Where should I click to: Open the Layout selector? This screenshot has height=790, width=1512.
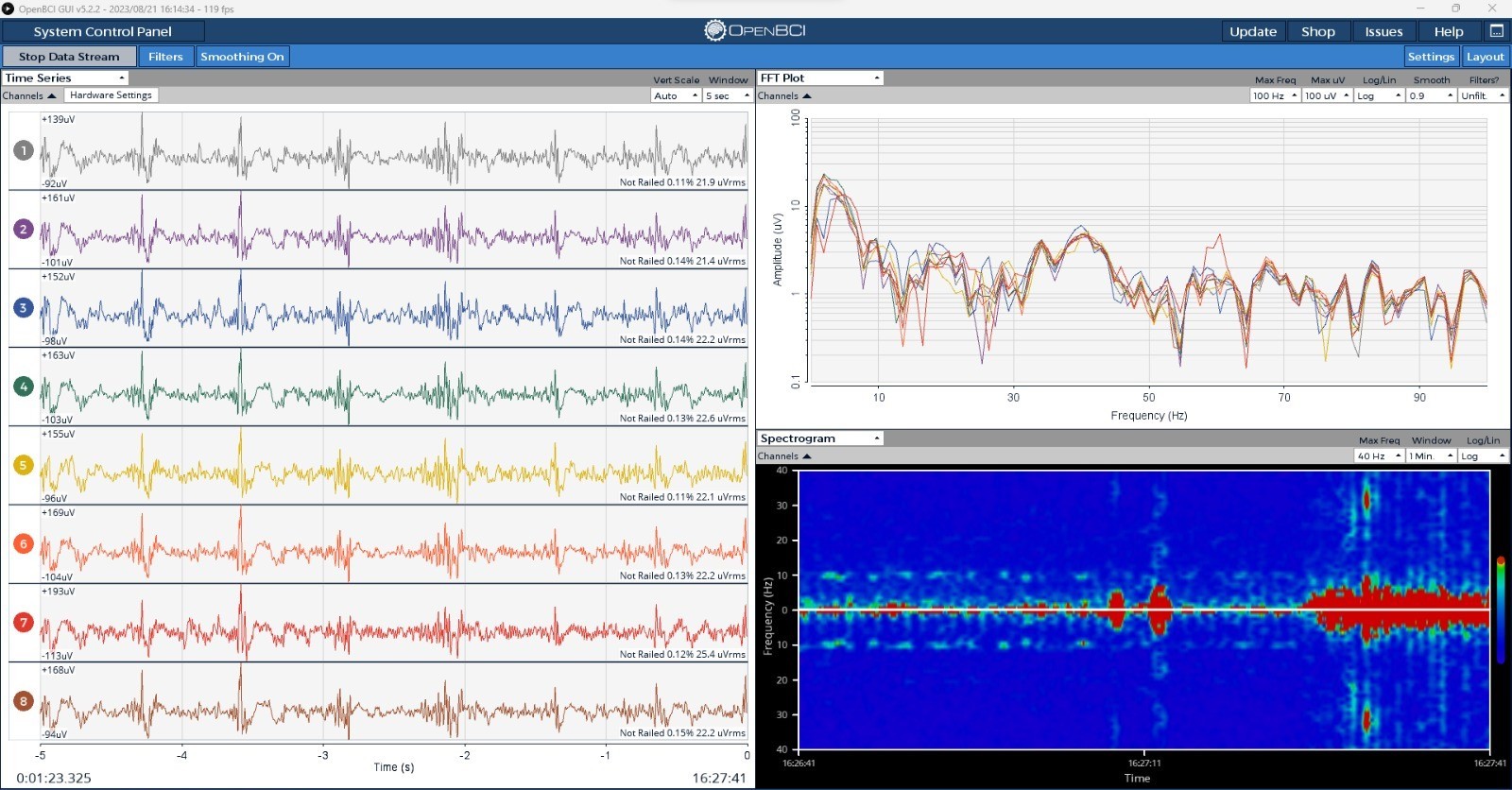pyautogui.click(x=1485, y=57)
